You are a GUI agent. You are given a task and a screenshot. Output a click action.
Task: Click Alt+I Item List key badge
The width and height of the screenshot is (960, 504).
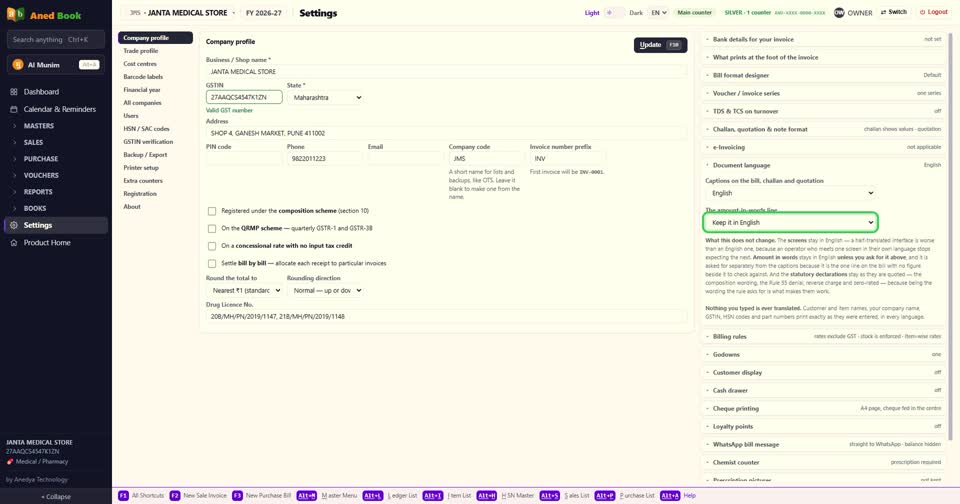tap(433, 495)
